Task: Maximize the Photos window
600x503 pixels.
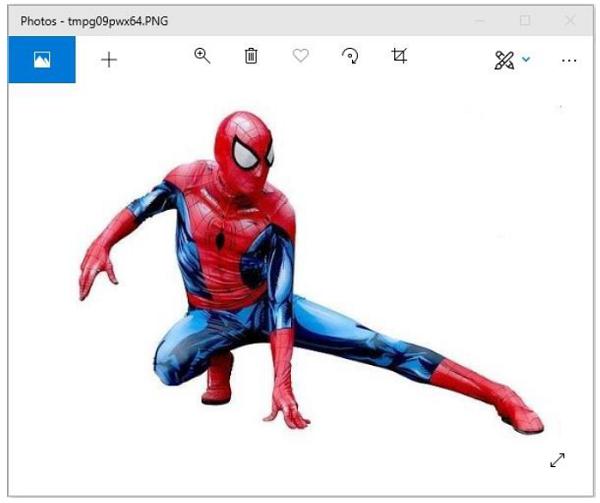Action: [525, 20]
